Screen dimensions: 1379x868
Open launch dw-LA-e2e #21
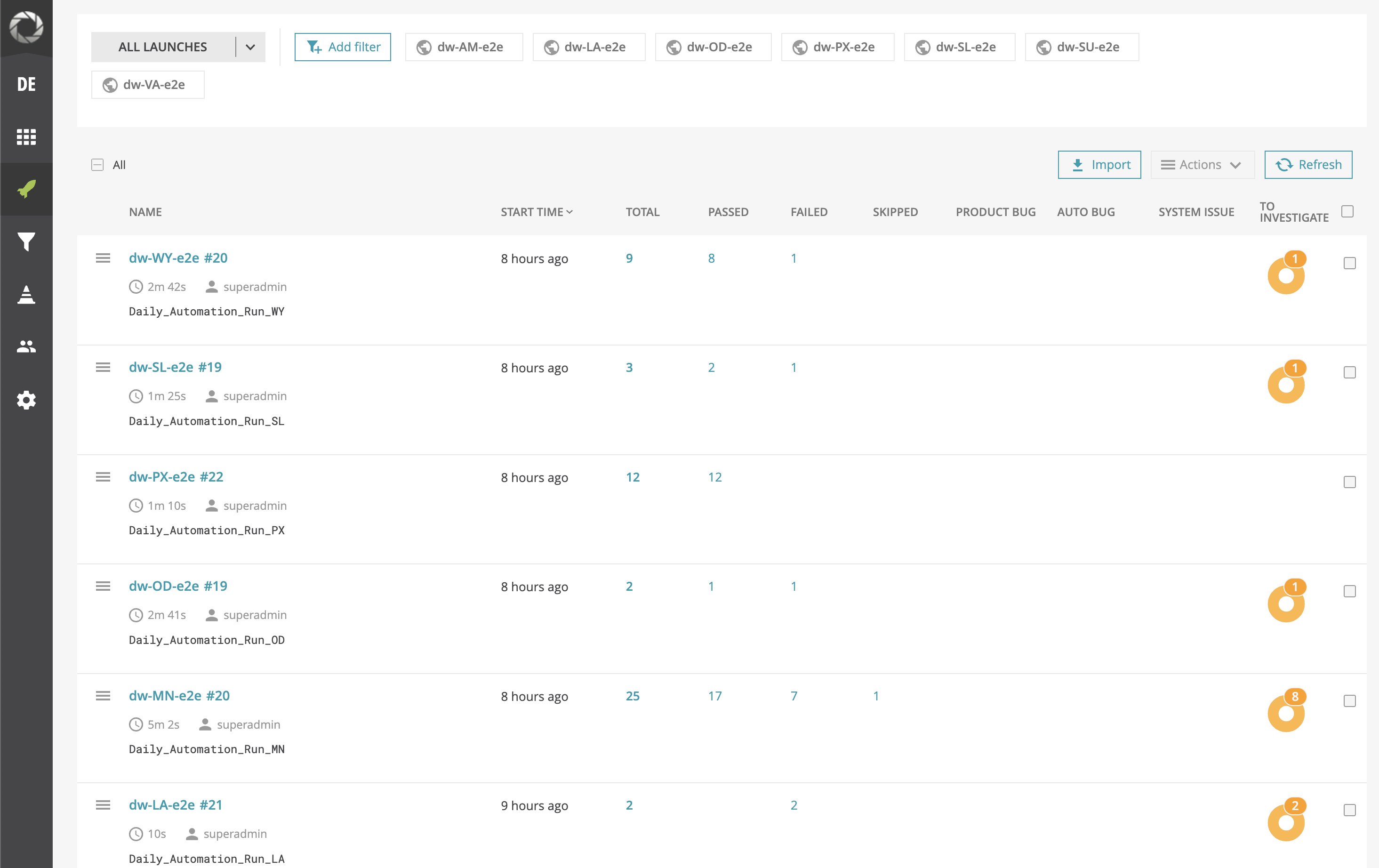tap(175, 805)
